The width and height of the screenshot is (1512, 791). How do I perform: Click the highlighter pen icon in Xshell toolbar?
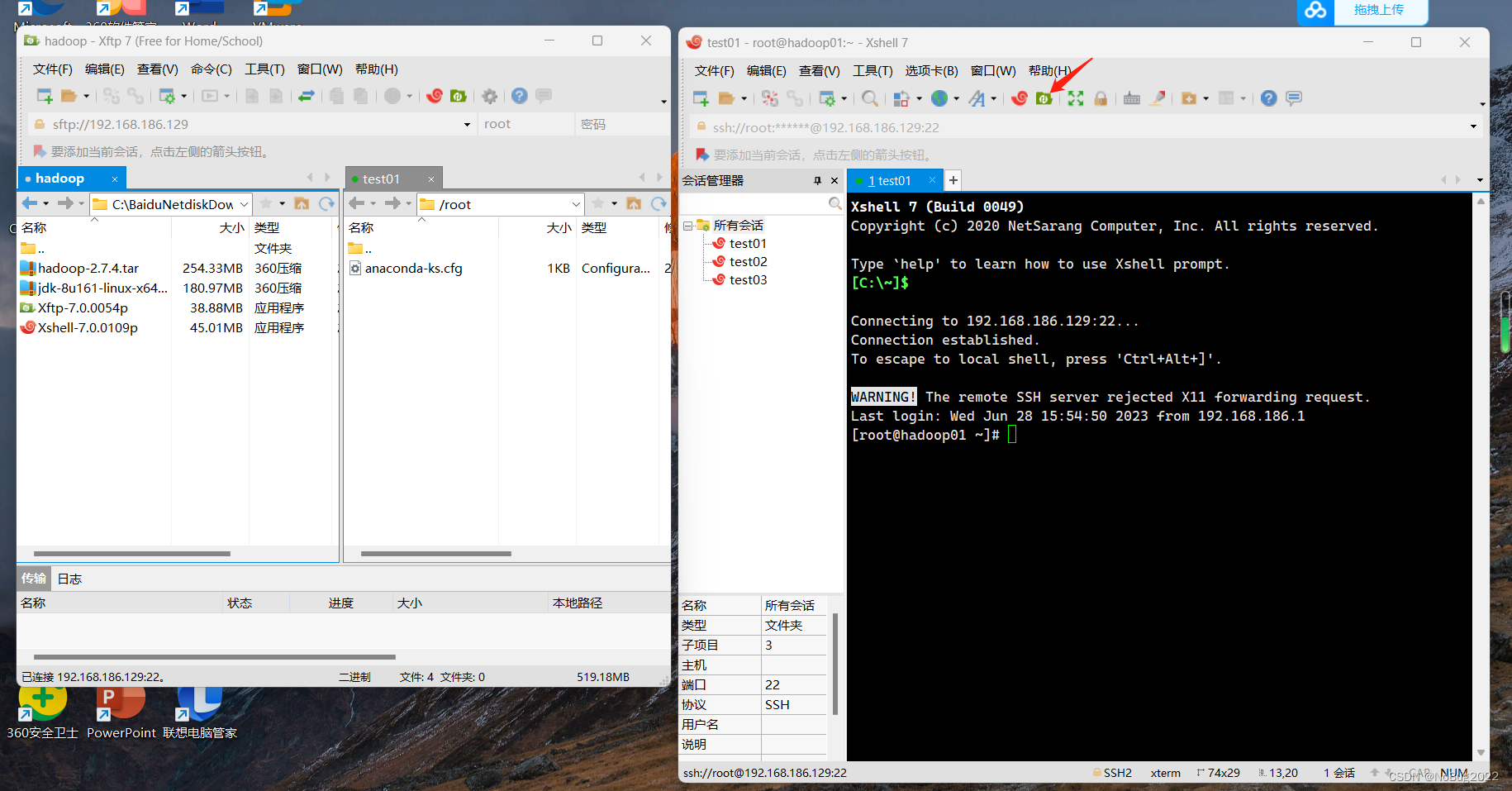tap(1158, 98)
